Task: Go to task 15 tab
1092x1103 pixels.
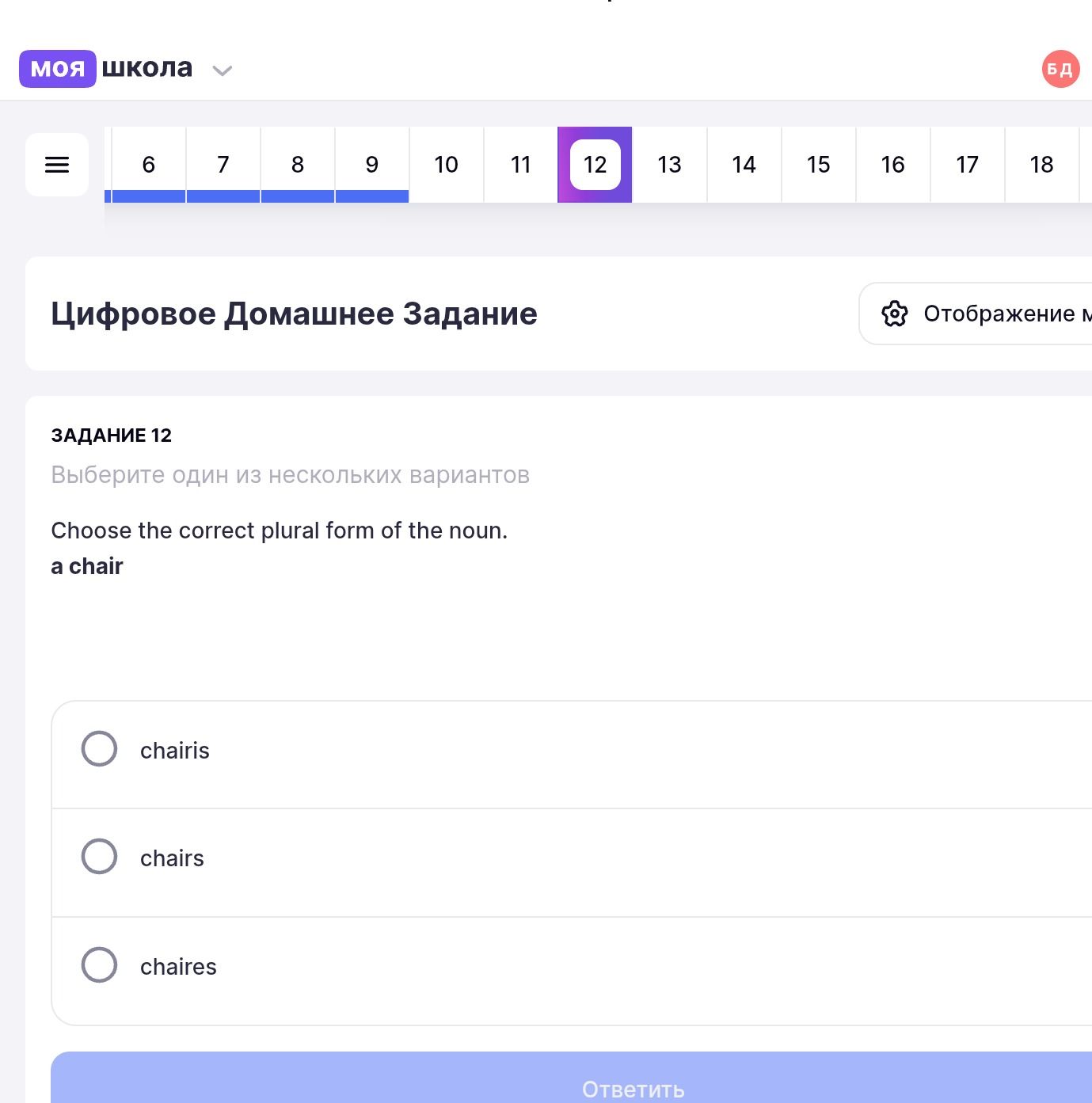Action: pos(819,165)
